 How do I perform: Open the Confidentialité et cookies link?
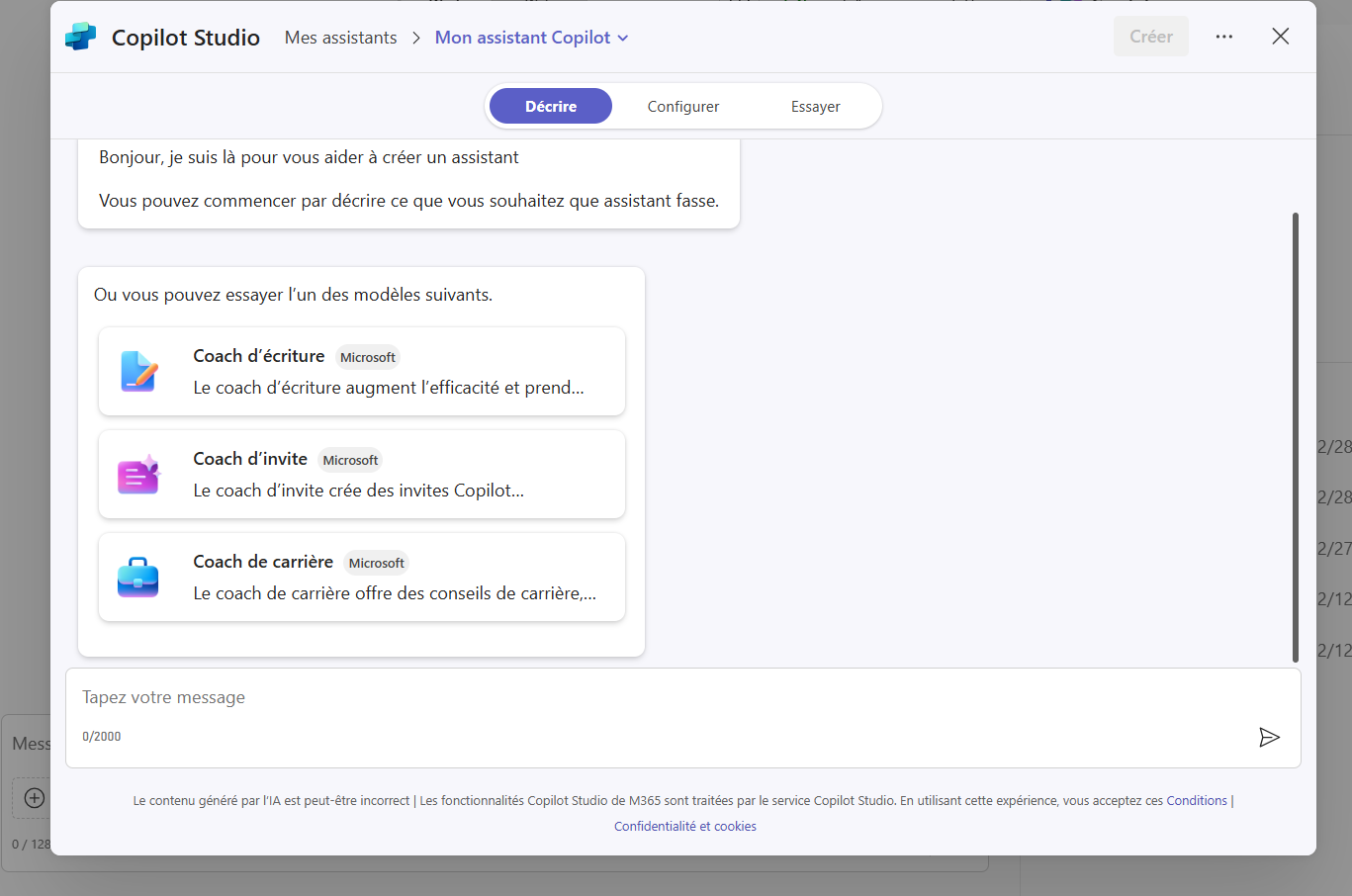tap(685, 827)
